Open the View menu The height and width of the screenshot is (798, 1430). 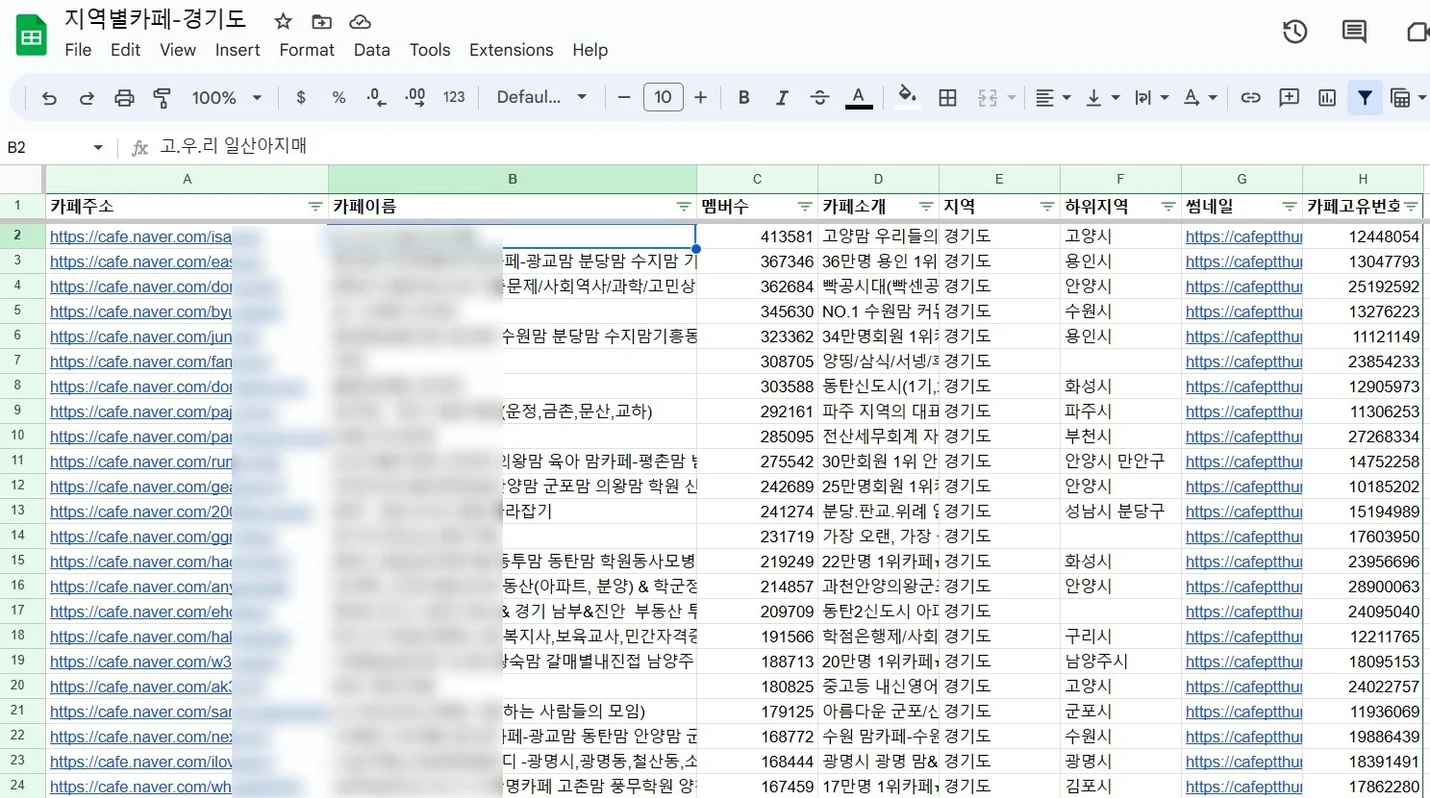pyautogui.click(x=178, y=50)
